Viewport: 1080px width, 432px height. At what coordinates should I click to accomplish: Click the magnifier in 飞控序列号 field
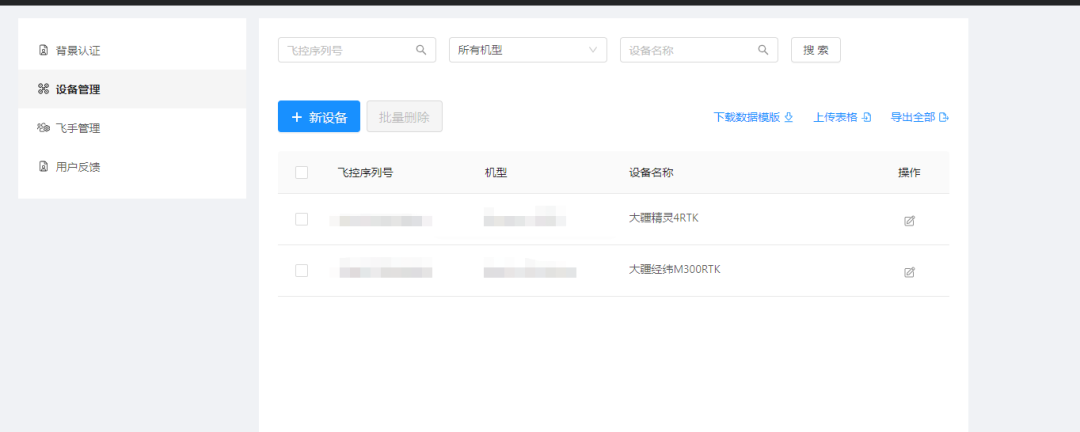pyautogui.click(x=421, y=50)
